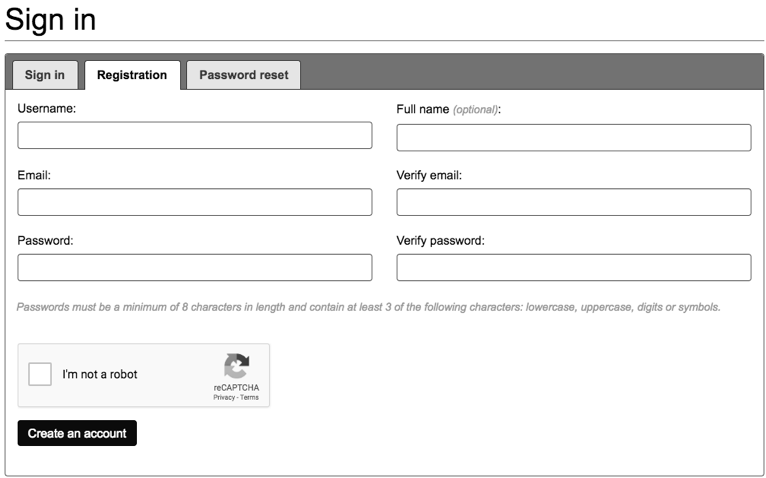Open the Password reset tab

[x=244, y=75]
